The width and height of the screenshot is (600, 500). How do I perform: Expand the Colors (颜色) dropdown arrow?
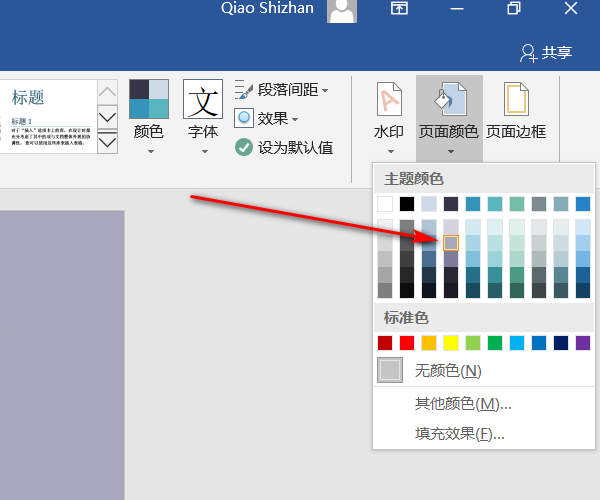coord(149,152)
